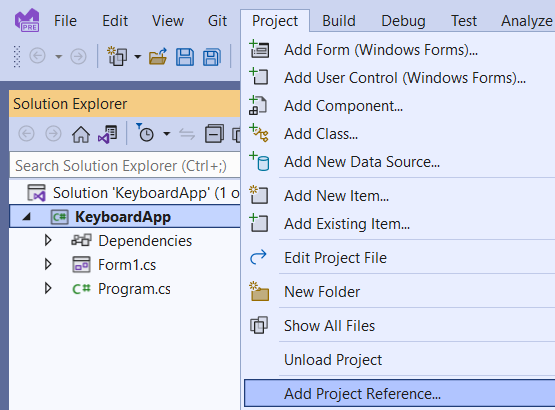Click the Collapse All icon in Solution Explorer
Viewport: 555px width, 410px height.
[x=214, y=133]
